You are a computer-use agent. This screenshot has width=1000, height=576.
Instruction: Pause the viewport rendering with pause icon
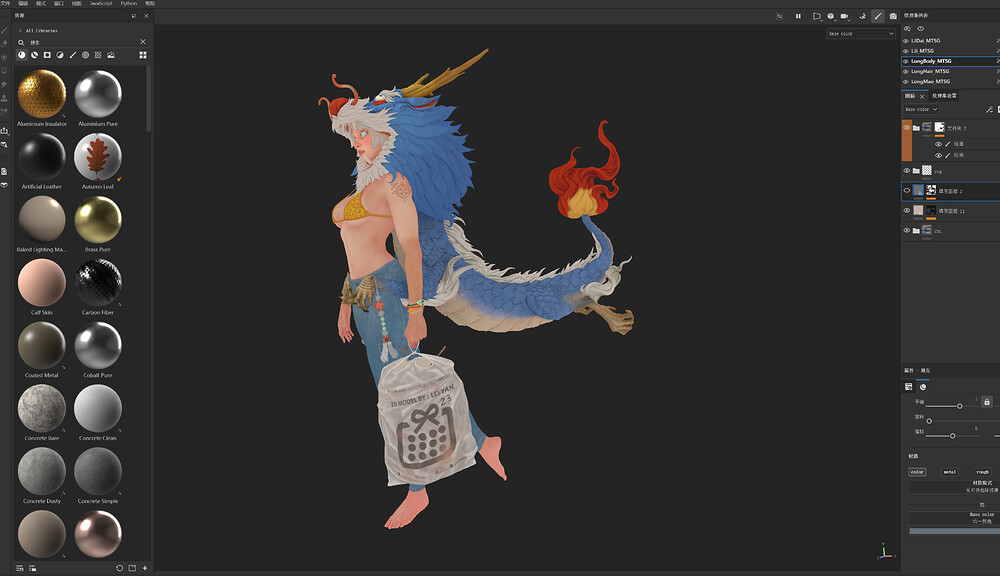798,16
